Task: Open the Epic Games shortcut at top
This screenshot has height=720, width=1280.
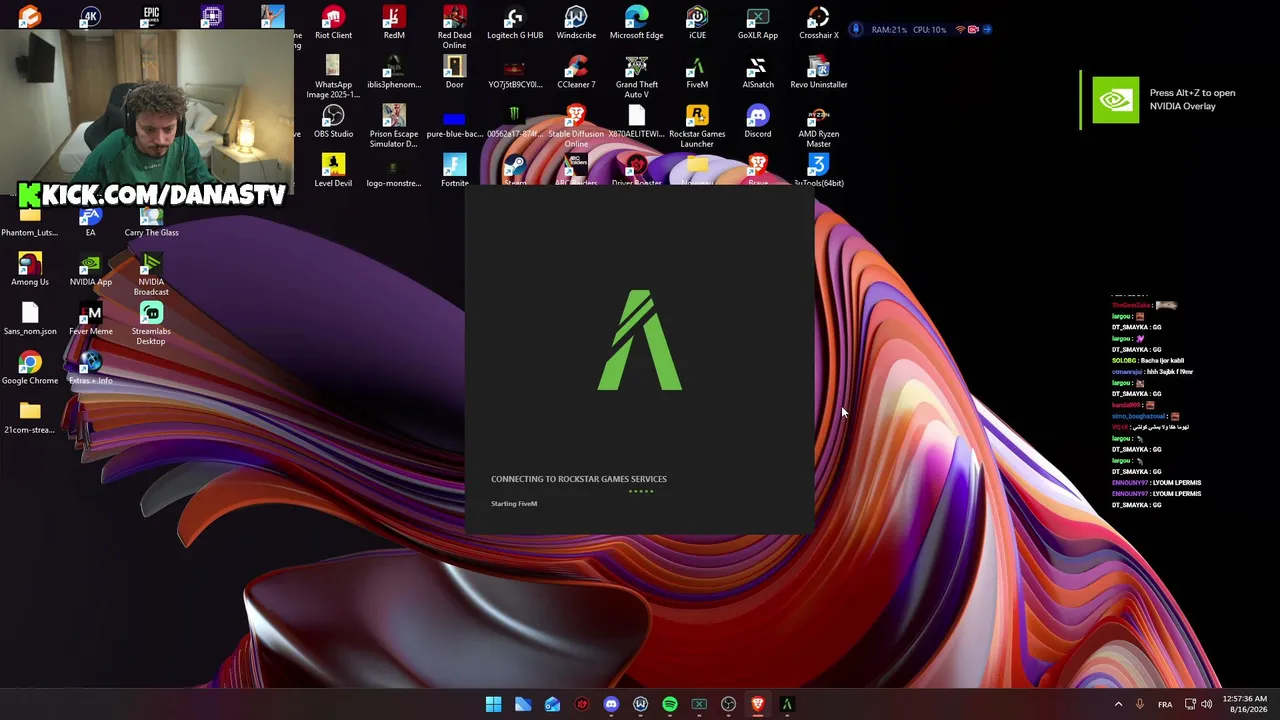Action: tap(151, 15)
